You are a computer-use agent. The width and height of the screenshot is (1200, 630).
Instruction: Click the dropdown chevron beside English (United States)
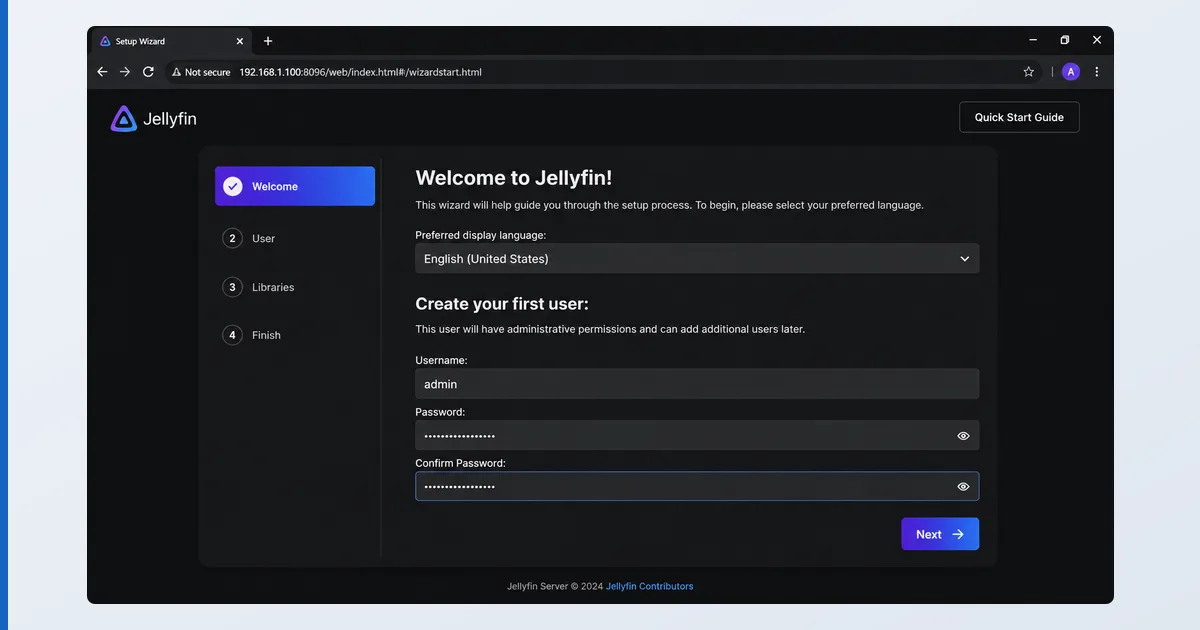(964, 259)
